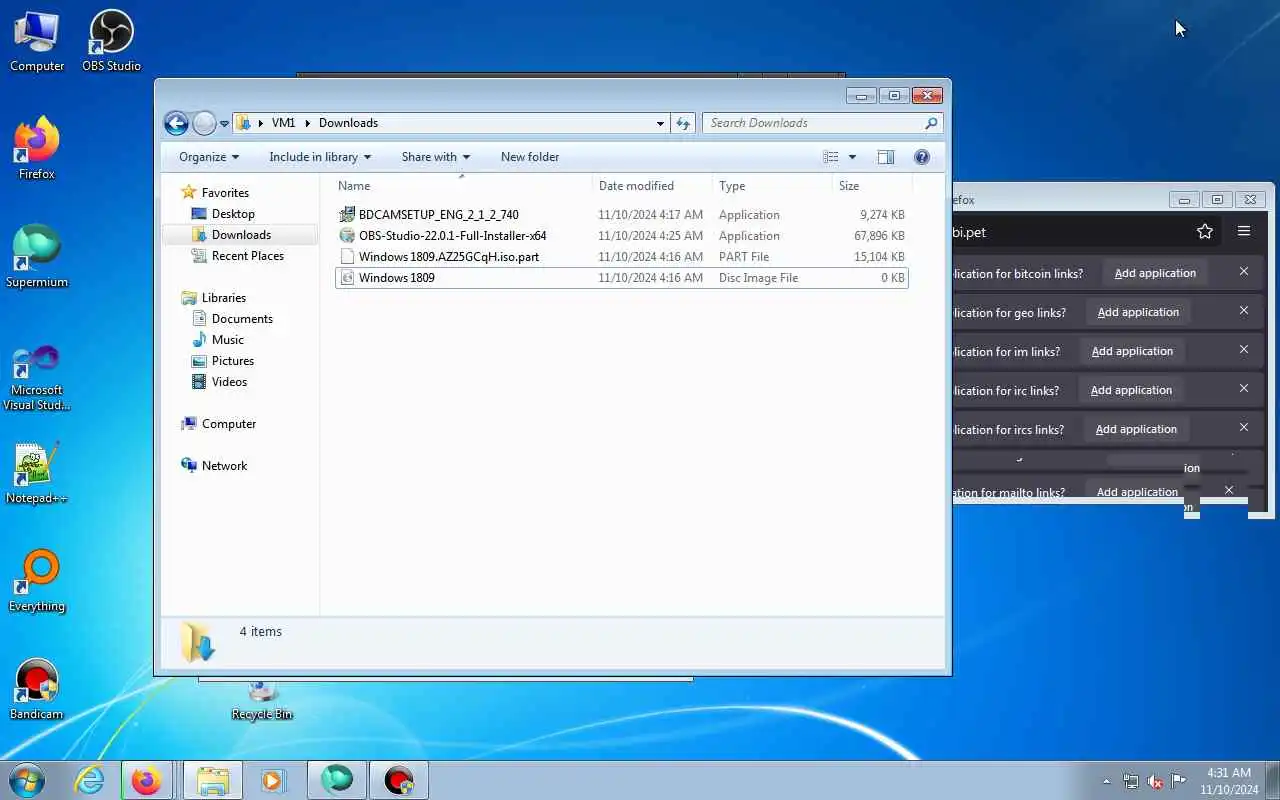The image size is (1280, 800).
Task: Open the Bandicam desktop shortcut
Action: (x=37, y=689)
